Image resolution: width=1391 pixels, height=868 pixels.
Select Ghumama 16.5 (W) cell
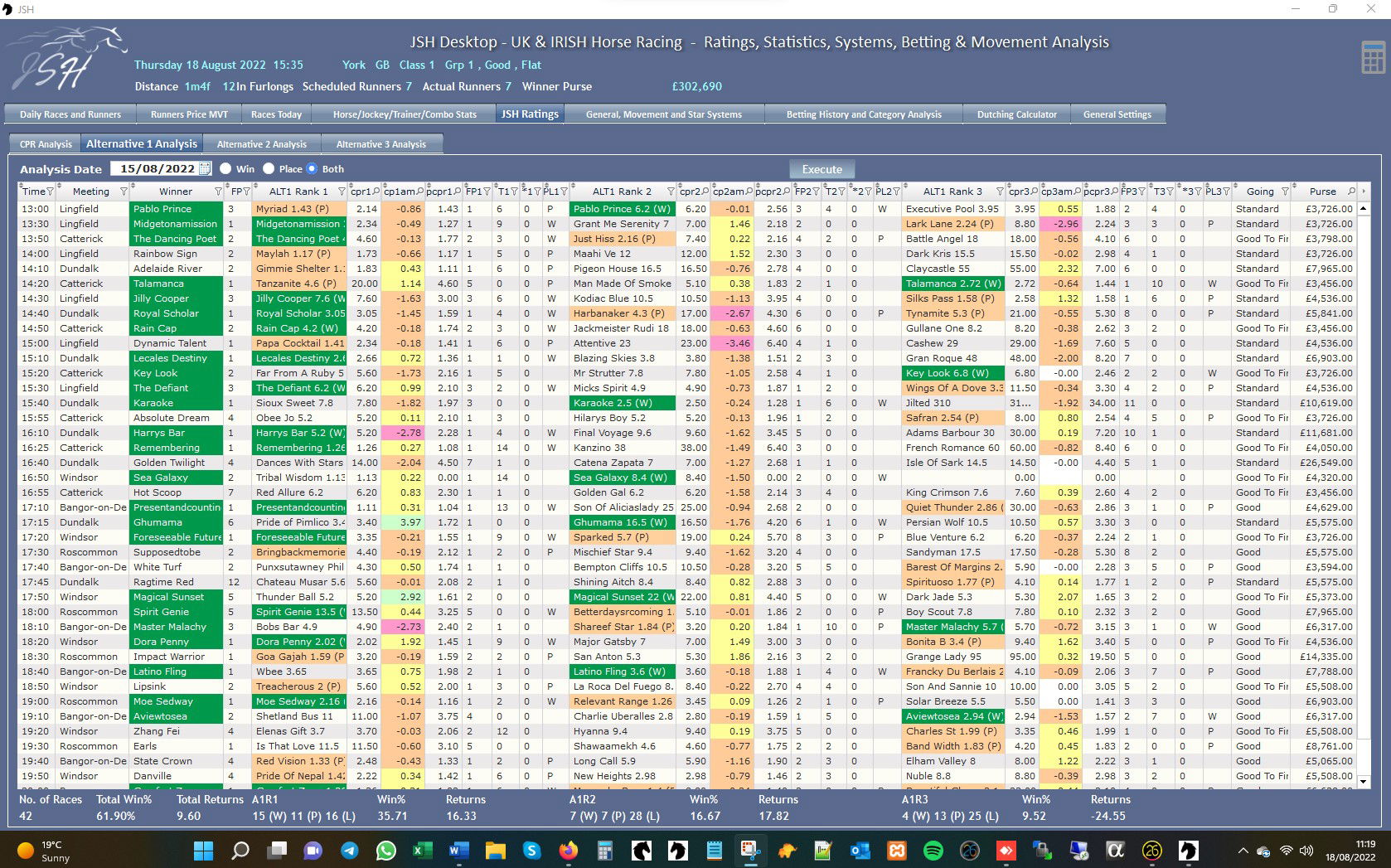623,522
